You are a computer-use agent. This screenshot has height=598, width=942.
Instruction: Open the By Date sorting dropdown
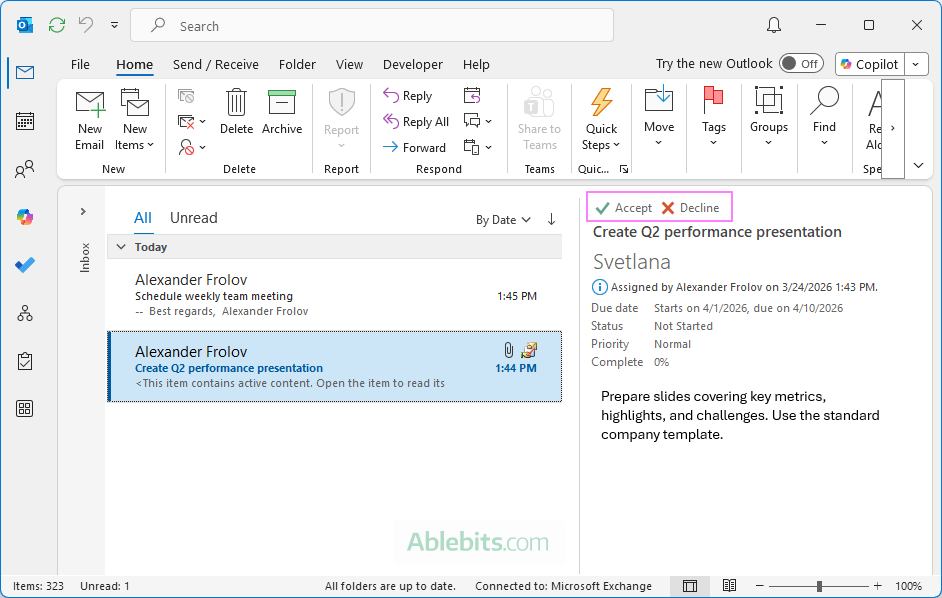click(503, 219)
